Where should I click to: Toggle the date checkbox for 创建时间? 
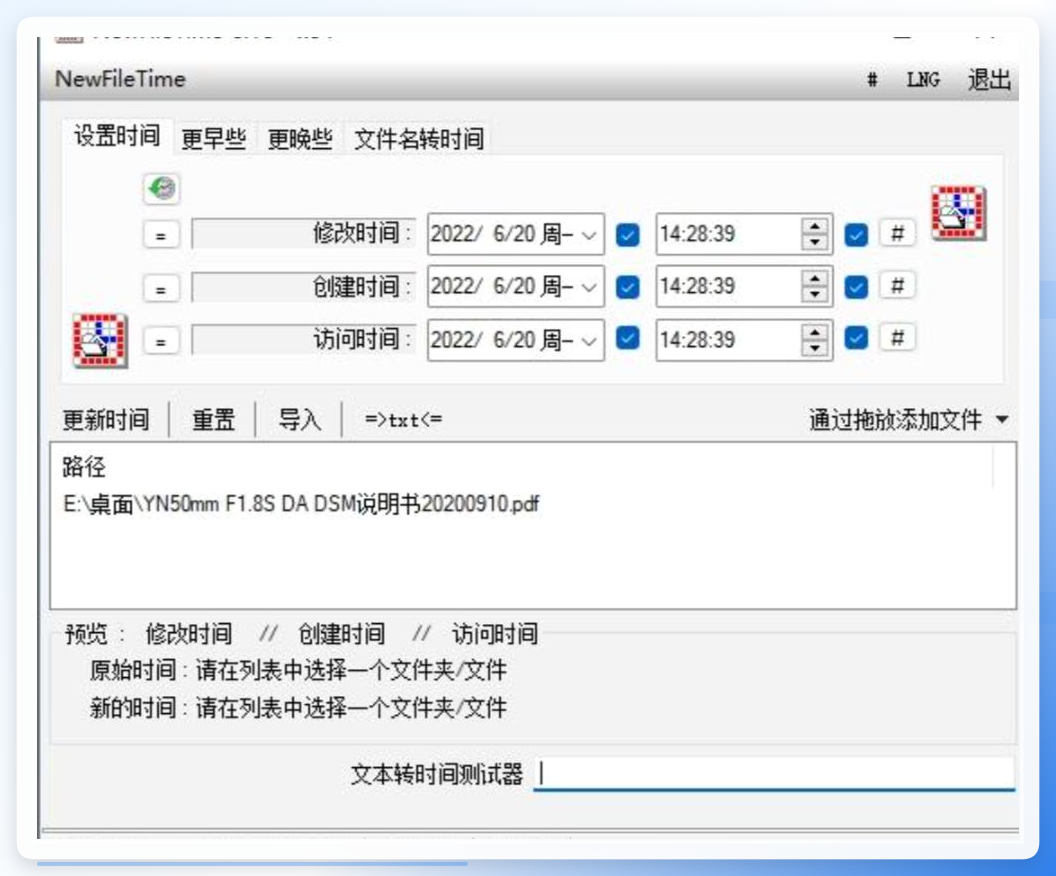click(x=628, y=288)
